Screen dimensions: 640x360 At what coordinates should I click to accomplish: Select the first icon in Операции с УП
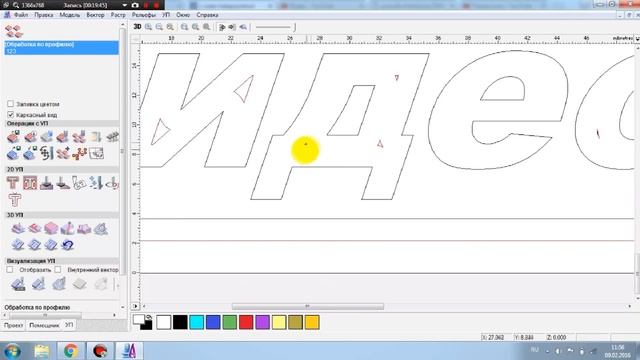click(13, 137)
